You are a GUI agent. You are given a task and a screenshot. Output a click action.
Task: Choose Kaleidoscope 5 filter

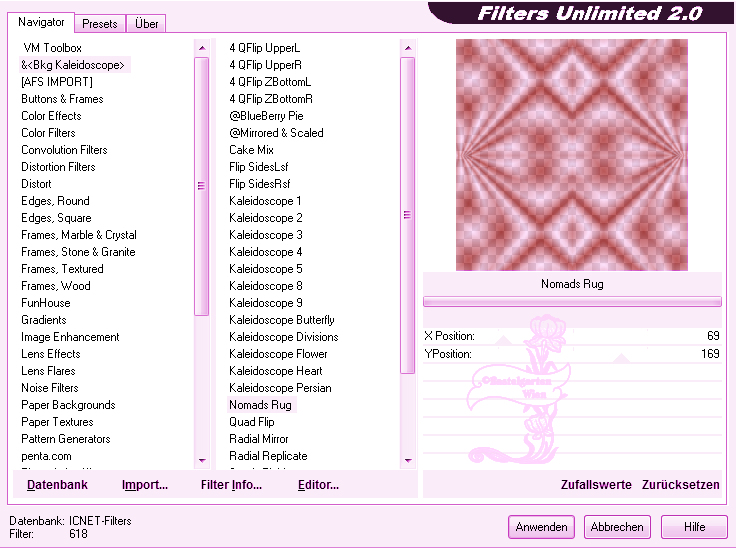click(266, 269)
